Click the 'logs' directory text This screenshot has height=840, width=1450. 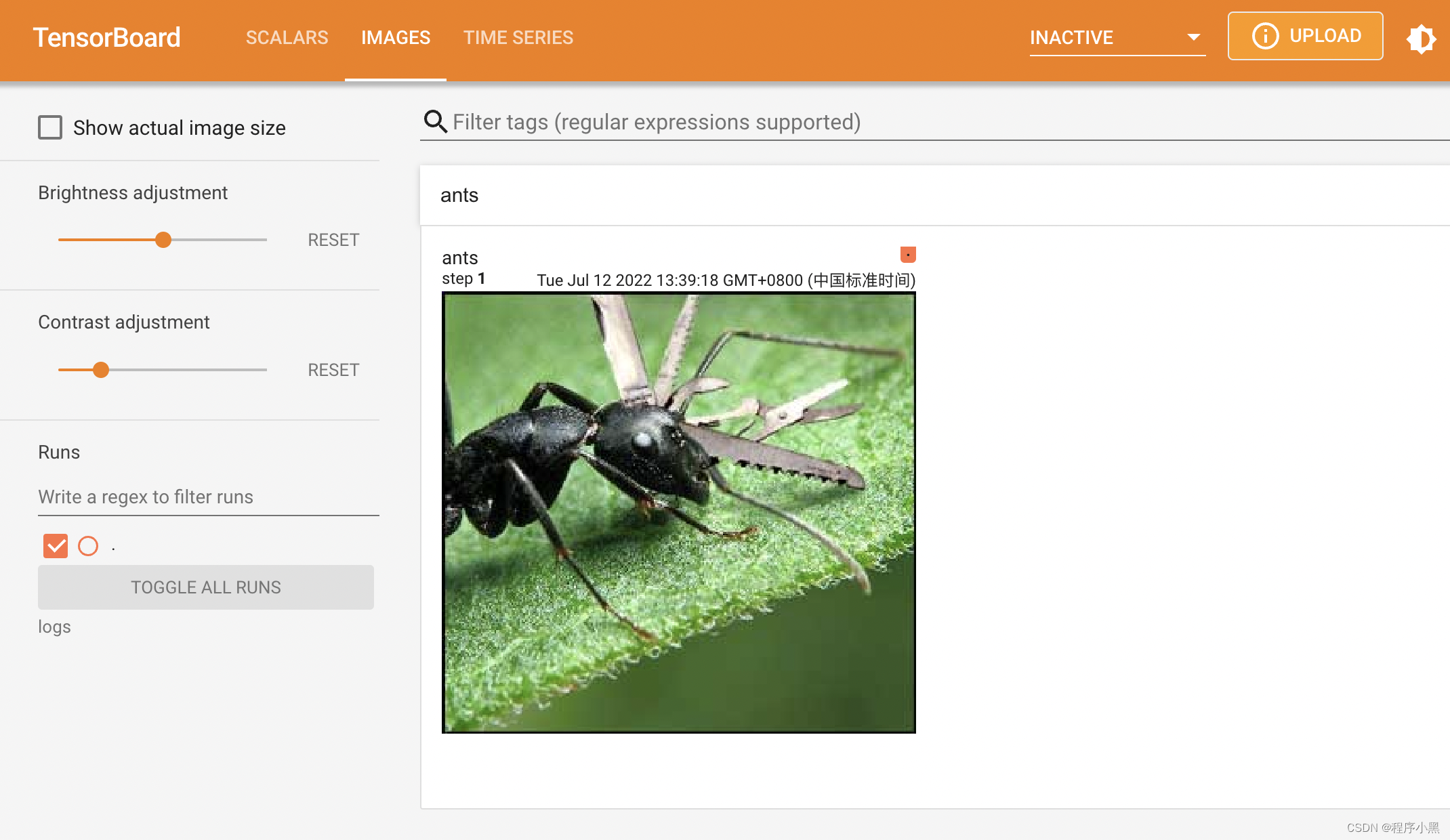54,627
